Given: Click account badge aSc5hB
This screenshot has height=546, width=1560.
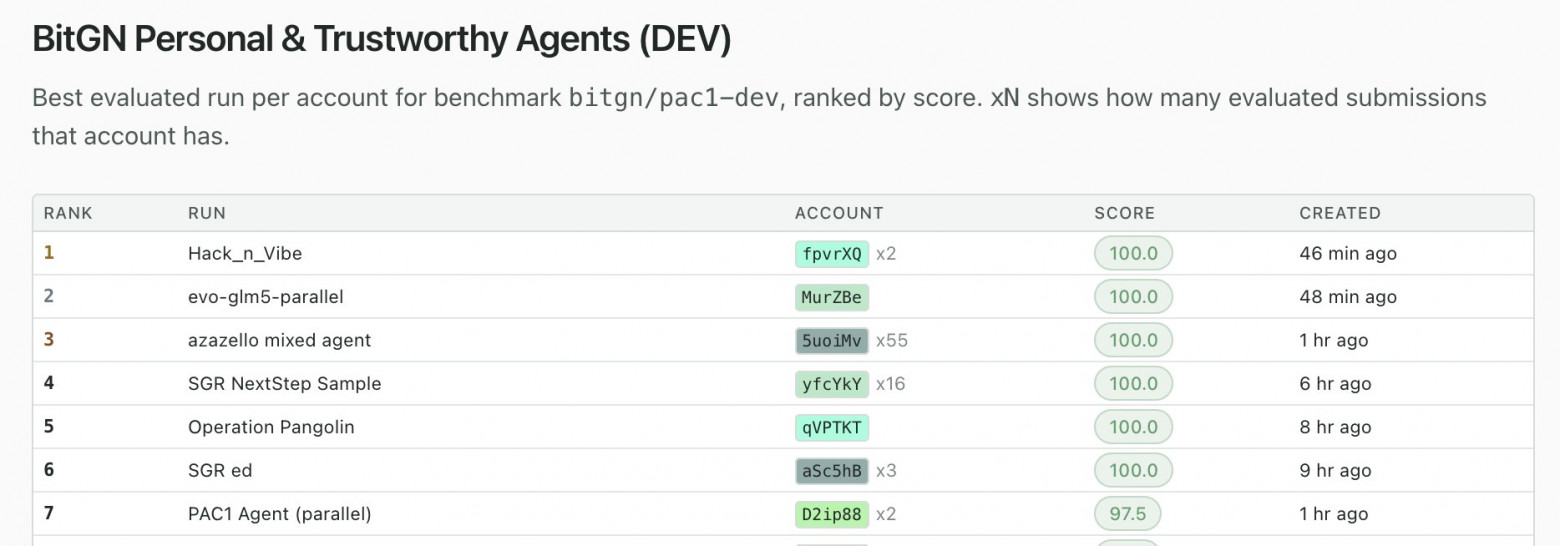Looking at the screenshot, I should [832, 471].
